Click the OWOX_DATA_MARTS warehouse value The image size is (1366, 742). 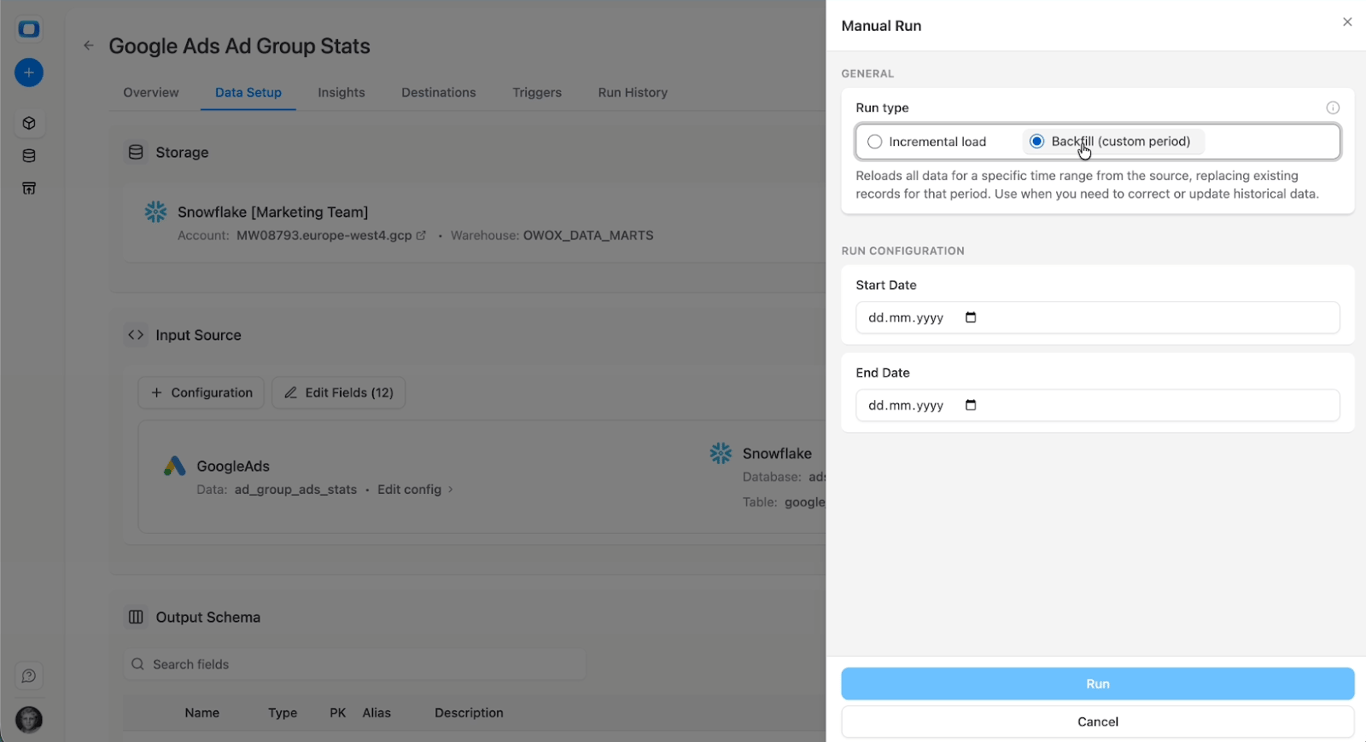(x=588, y=236)
